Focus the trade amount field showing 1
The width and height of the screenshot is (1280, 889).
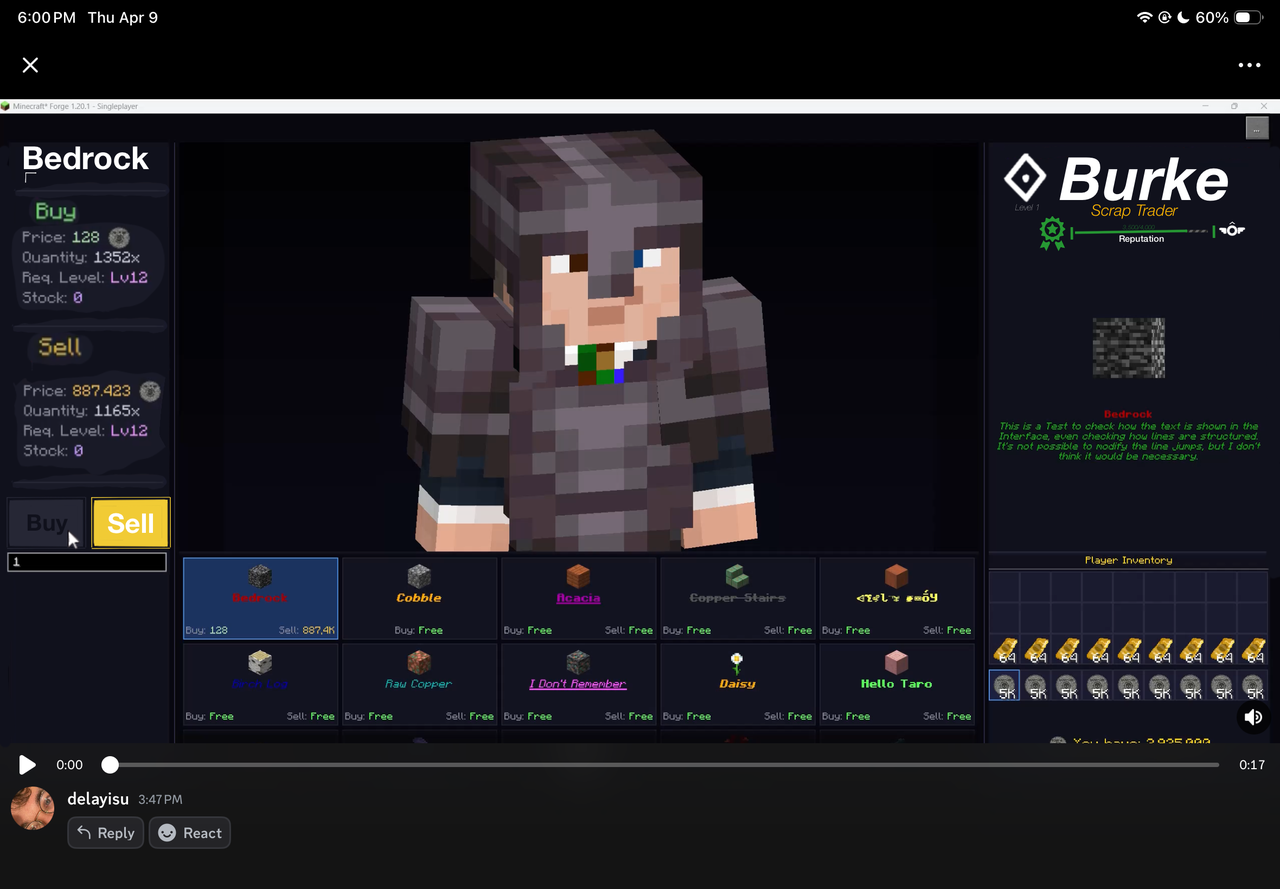pos(87,562)
